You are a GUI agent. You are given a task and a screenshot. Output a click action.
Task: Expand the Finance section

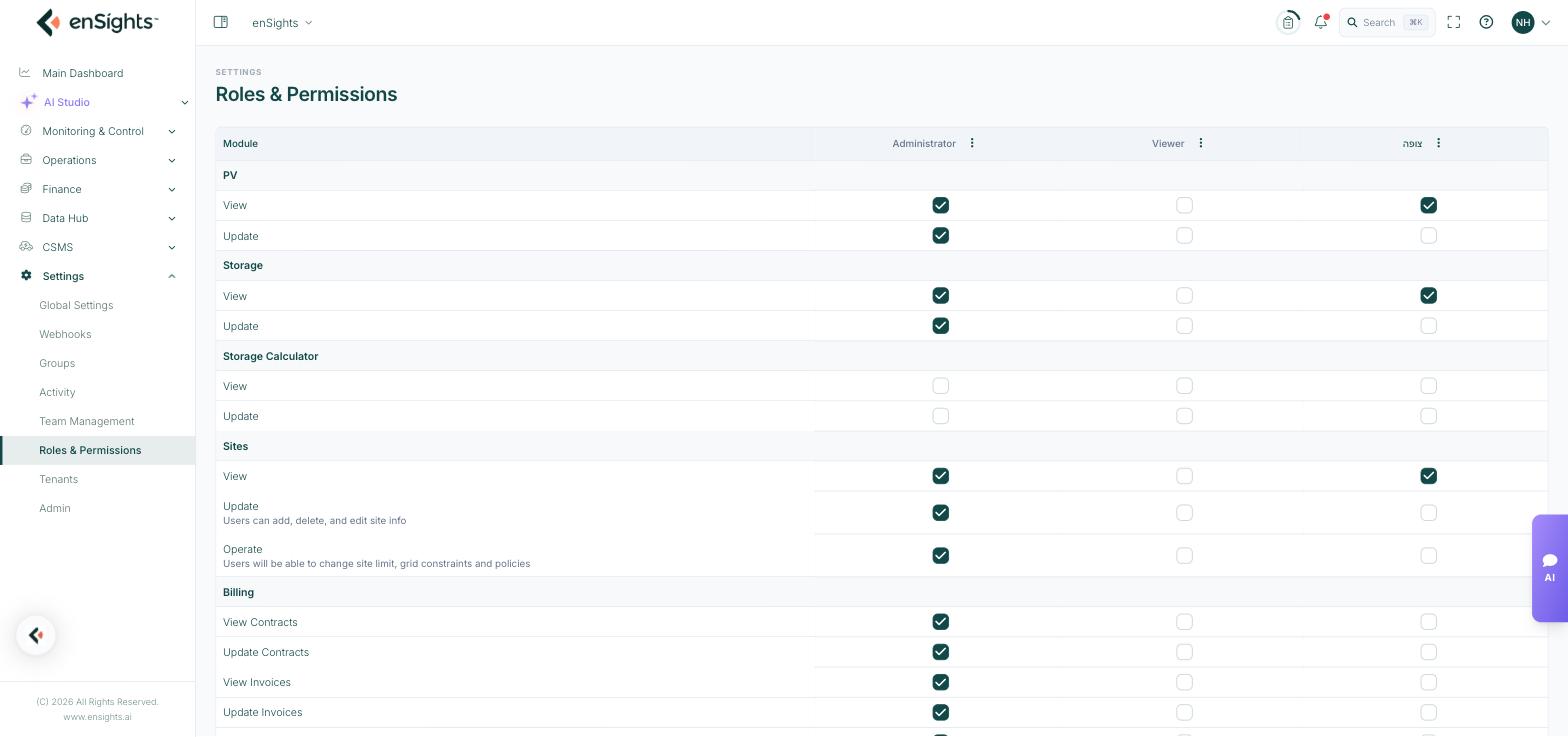tap(172, 189)
